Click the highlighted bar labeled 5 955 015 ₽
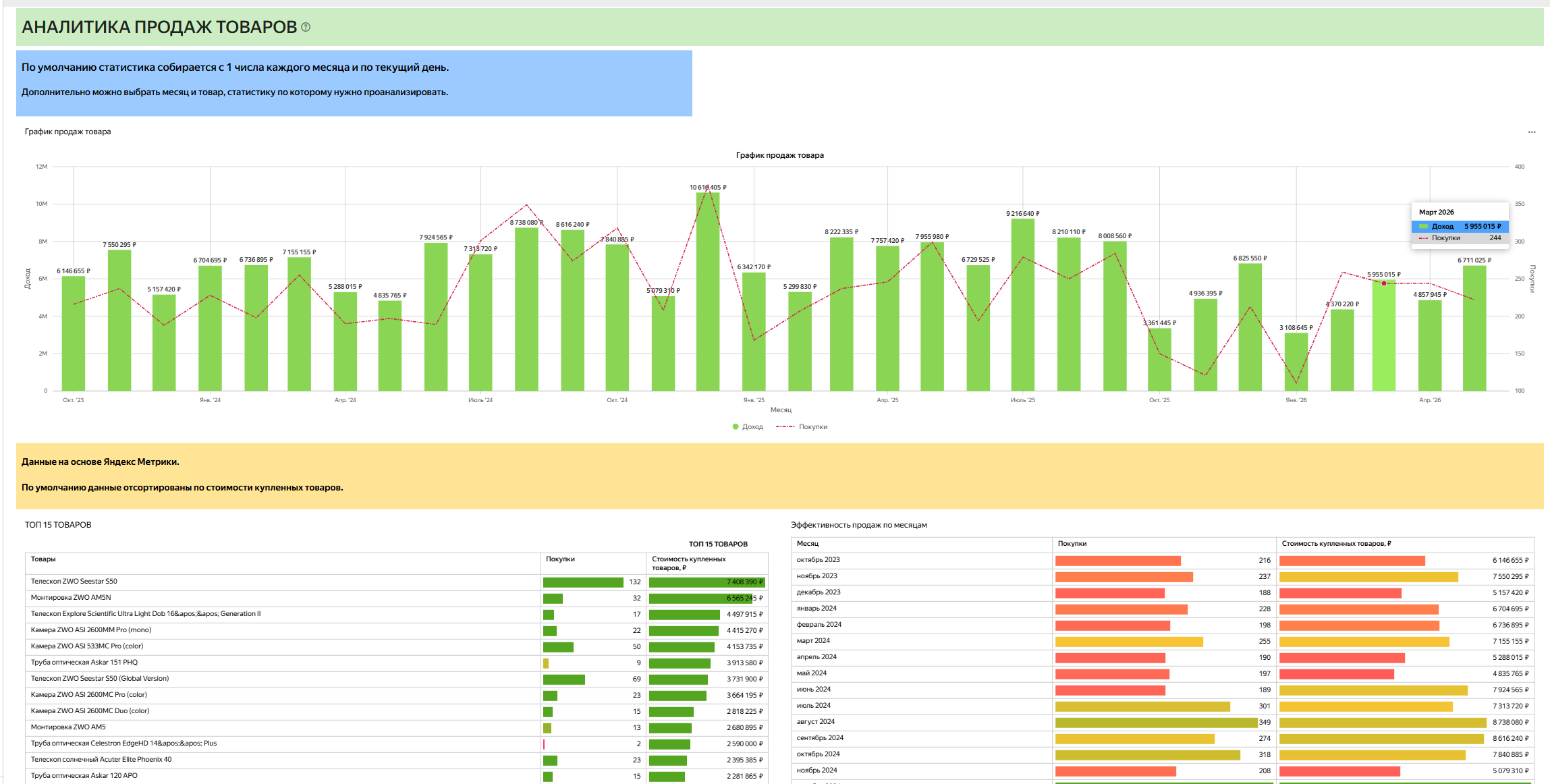1550x784 pixels. click(x=1384, y=335)
